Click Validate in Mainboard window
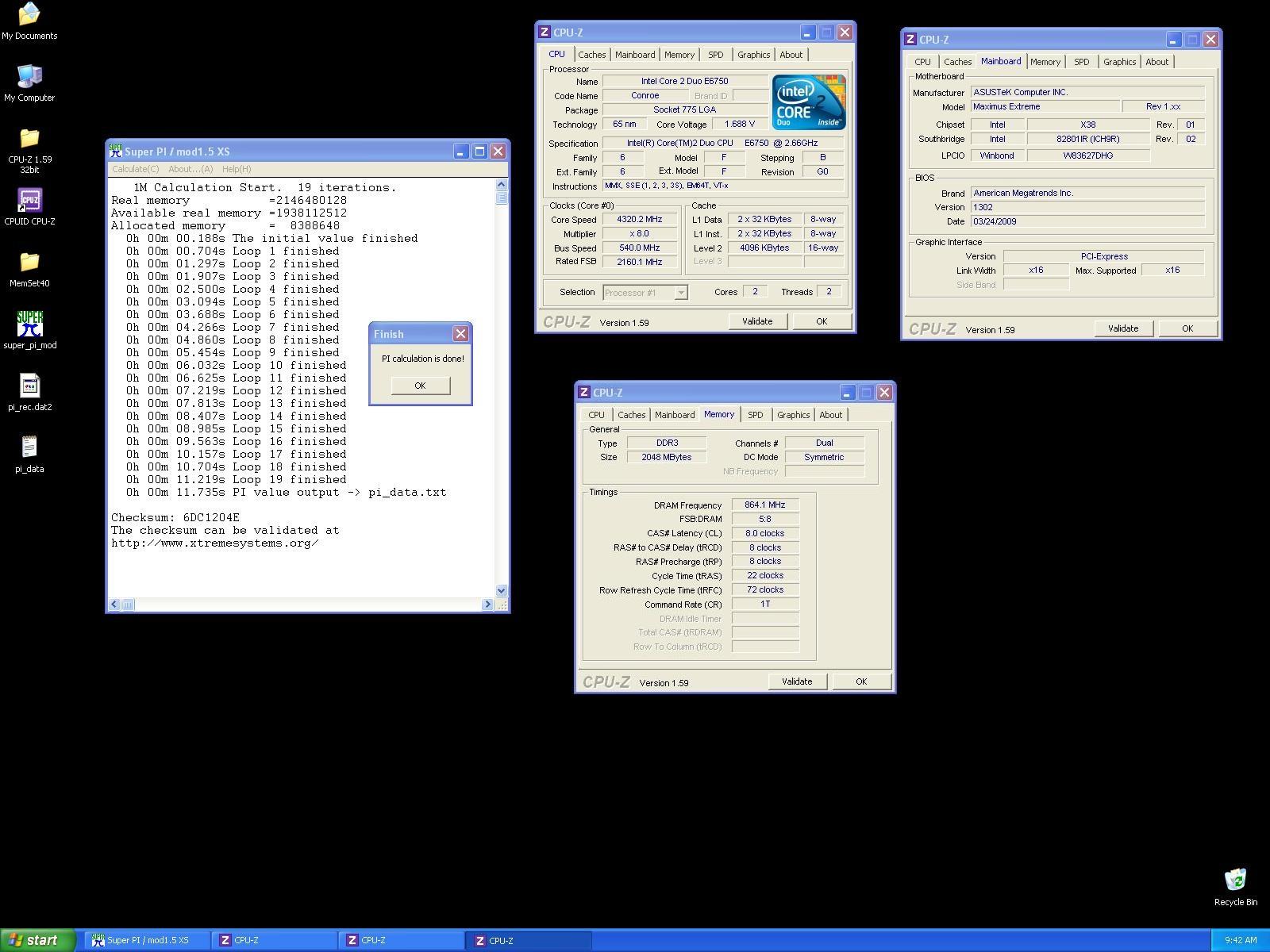The width and height of the screenshot is (1270, 952). [x=1123, y=328]
